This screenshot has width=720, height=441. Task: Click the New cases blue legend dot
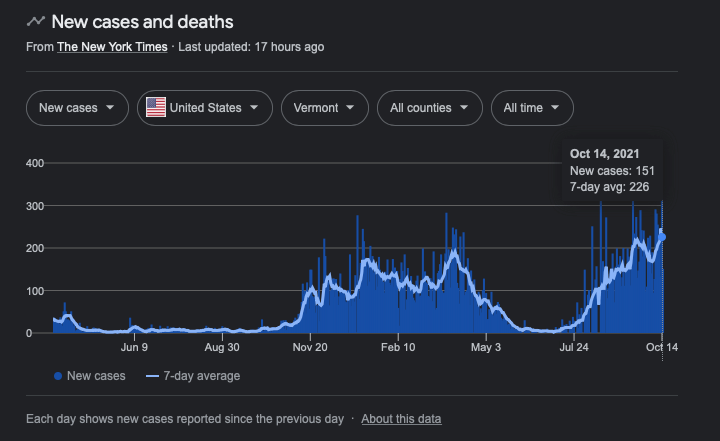pos(57,376)
